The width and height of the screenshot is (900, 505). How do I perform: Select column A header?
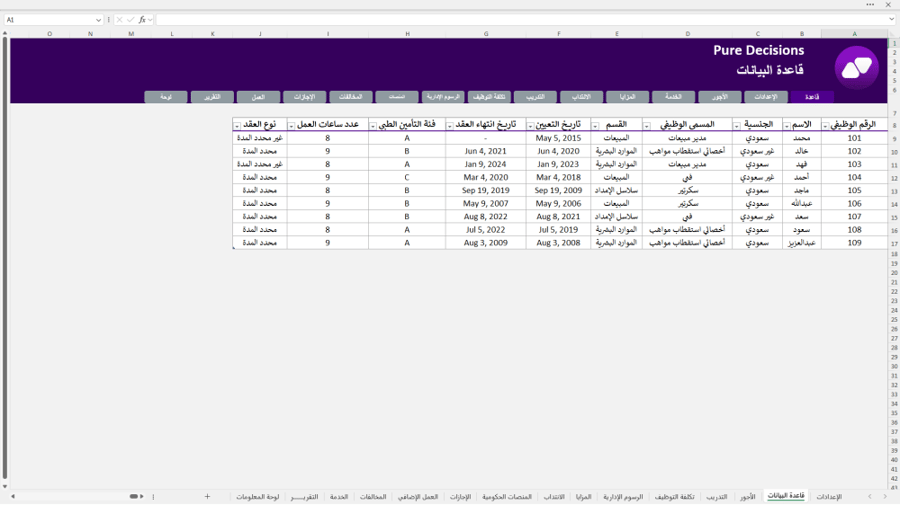coord(854,34)
